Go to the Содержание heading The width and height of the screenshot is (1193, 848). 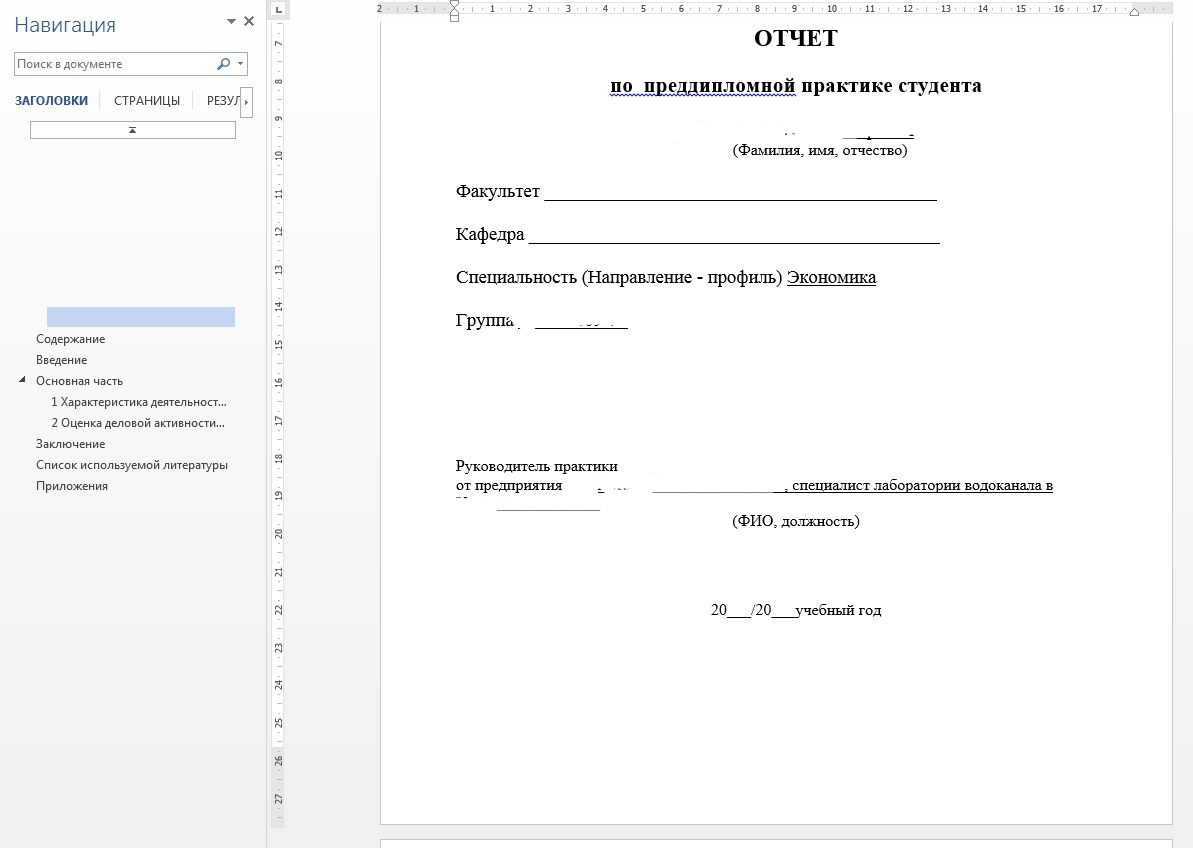70,339
